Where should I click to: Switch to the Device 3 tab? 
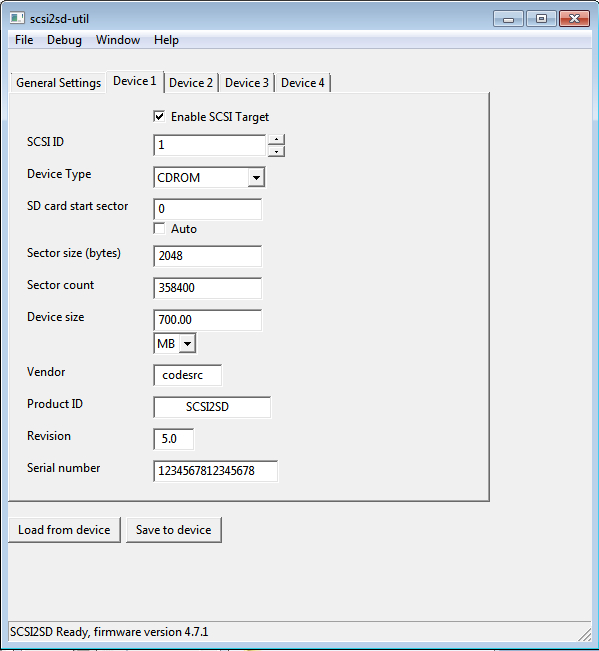point(247,83)
